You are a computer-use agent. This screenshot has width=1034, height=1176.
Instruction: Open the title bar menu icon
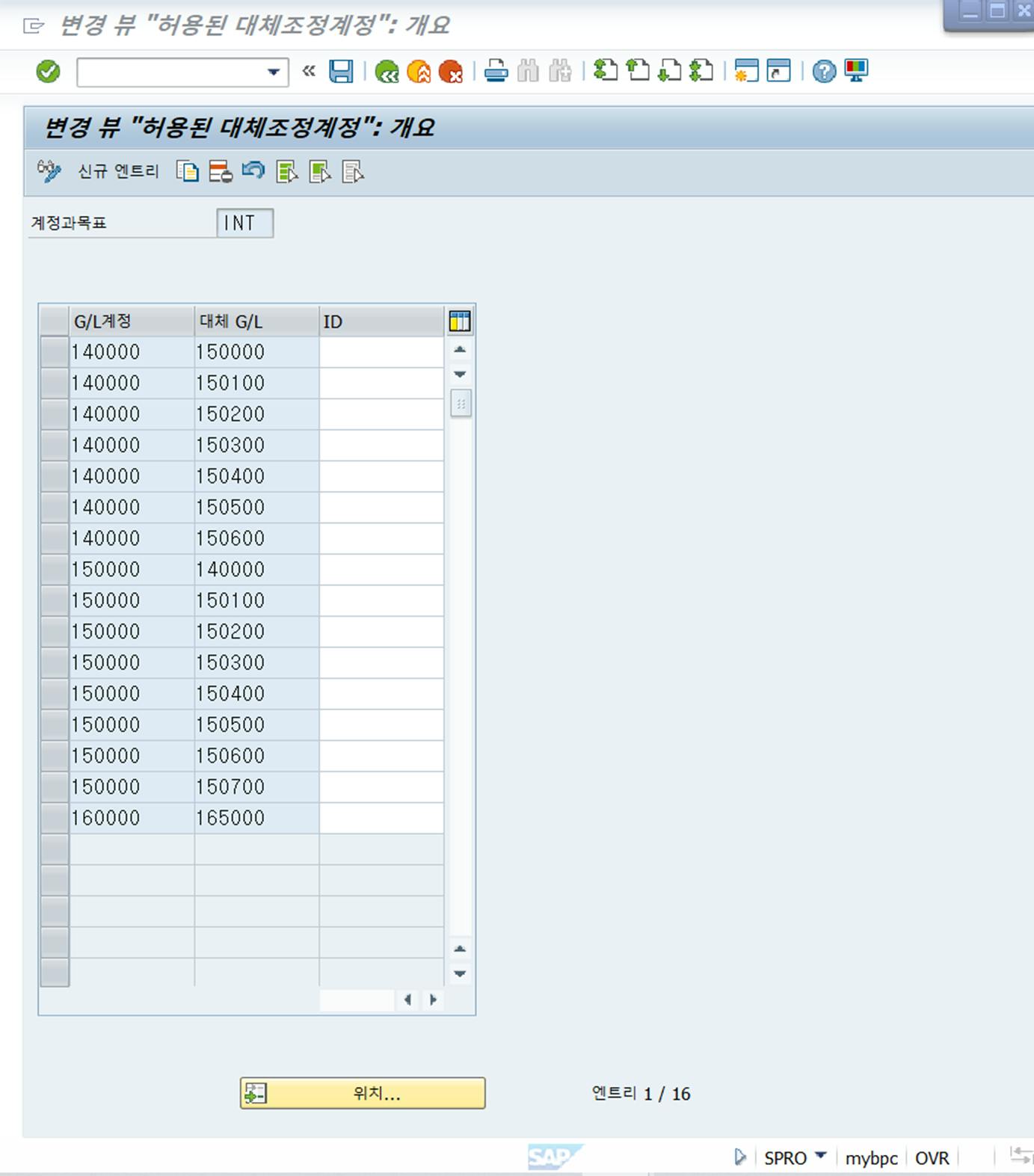point(34,27)
